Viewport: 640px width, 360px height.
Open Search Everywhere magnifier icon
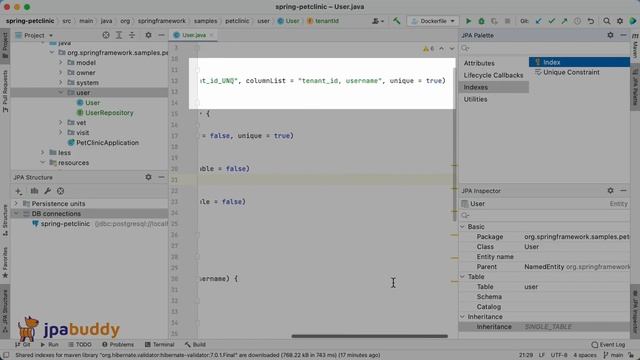[x=607, y=21]
